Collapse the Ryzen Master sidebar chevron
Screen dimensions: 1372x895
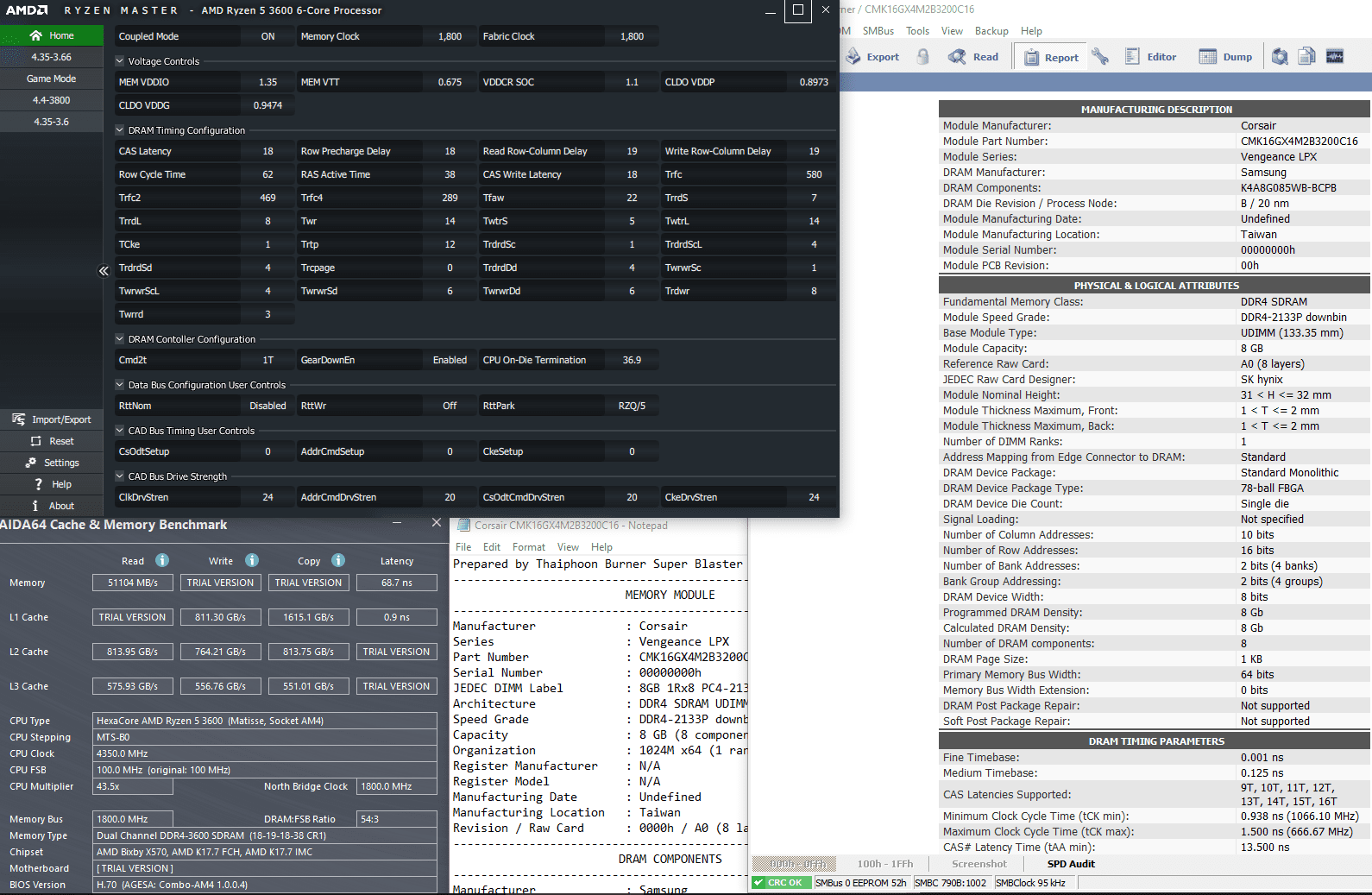click(x=104, y=271)
